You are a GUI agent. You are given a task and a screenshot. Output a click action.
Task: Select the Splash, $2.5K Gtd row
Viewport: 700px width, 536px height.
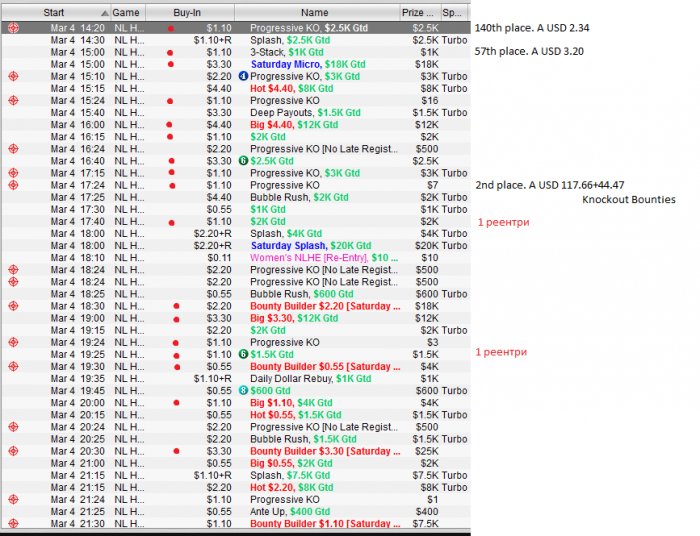tap(236, 40)
